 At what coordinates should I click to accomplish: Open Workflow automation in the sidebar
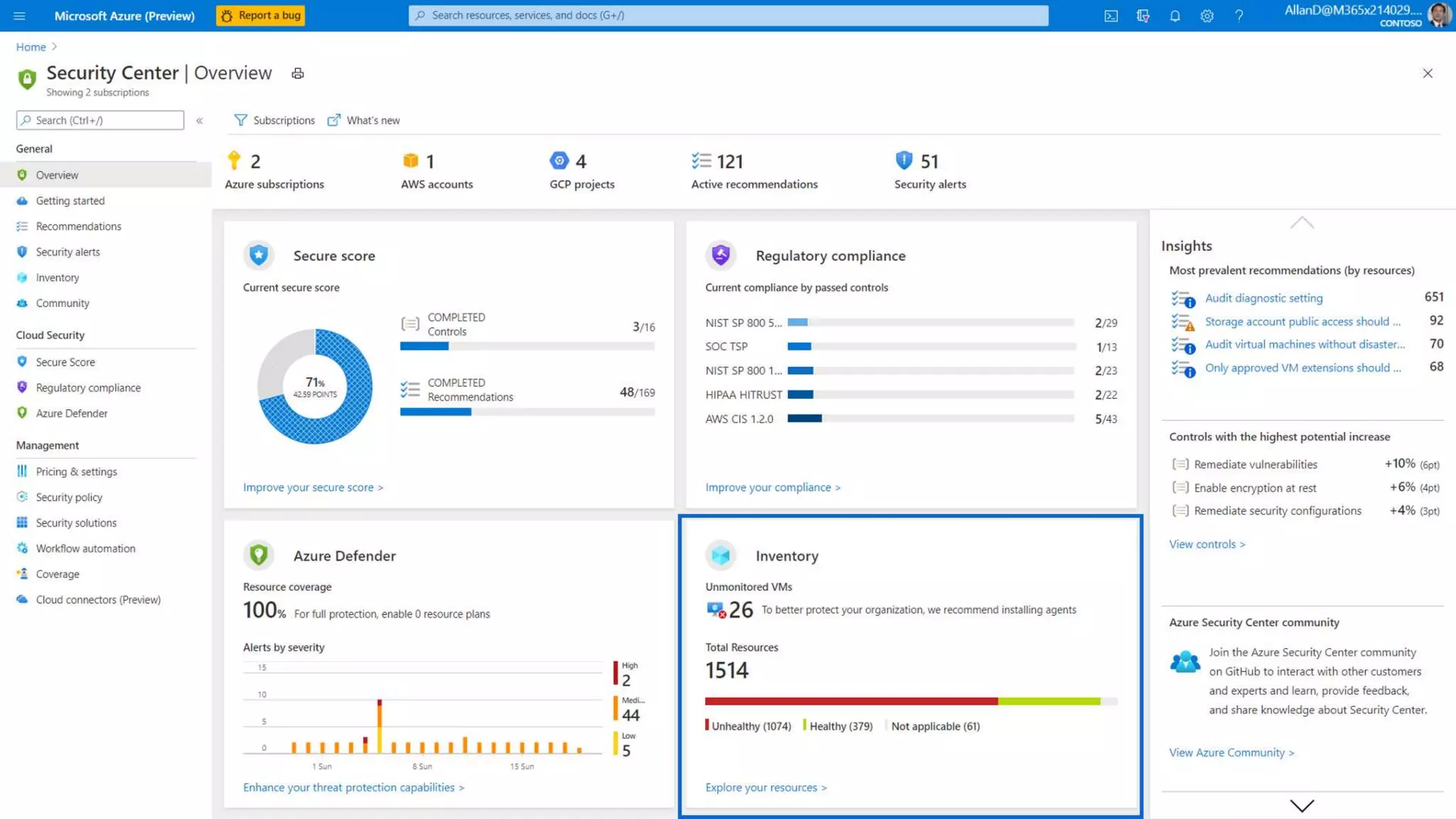(x=85, y=548)
